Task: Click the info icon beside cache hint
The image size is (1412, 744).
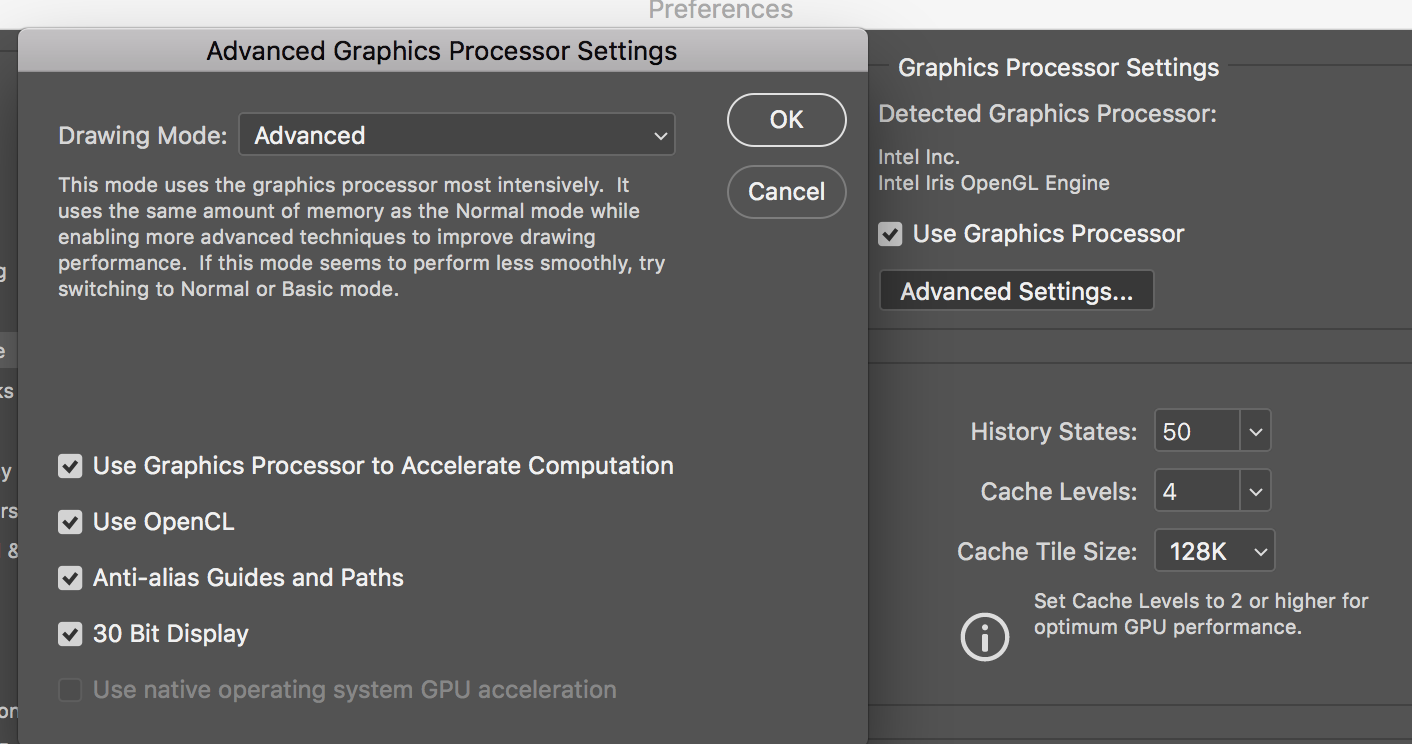Action: click(x=984, y=636)
